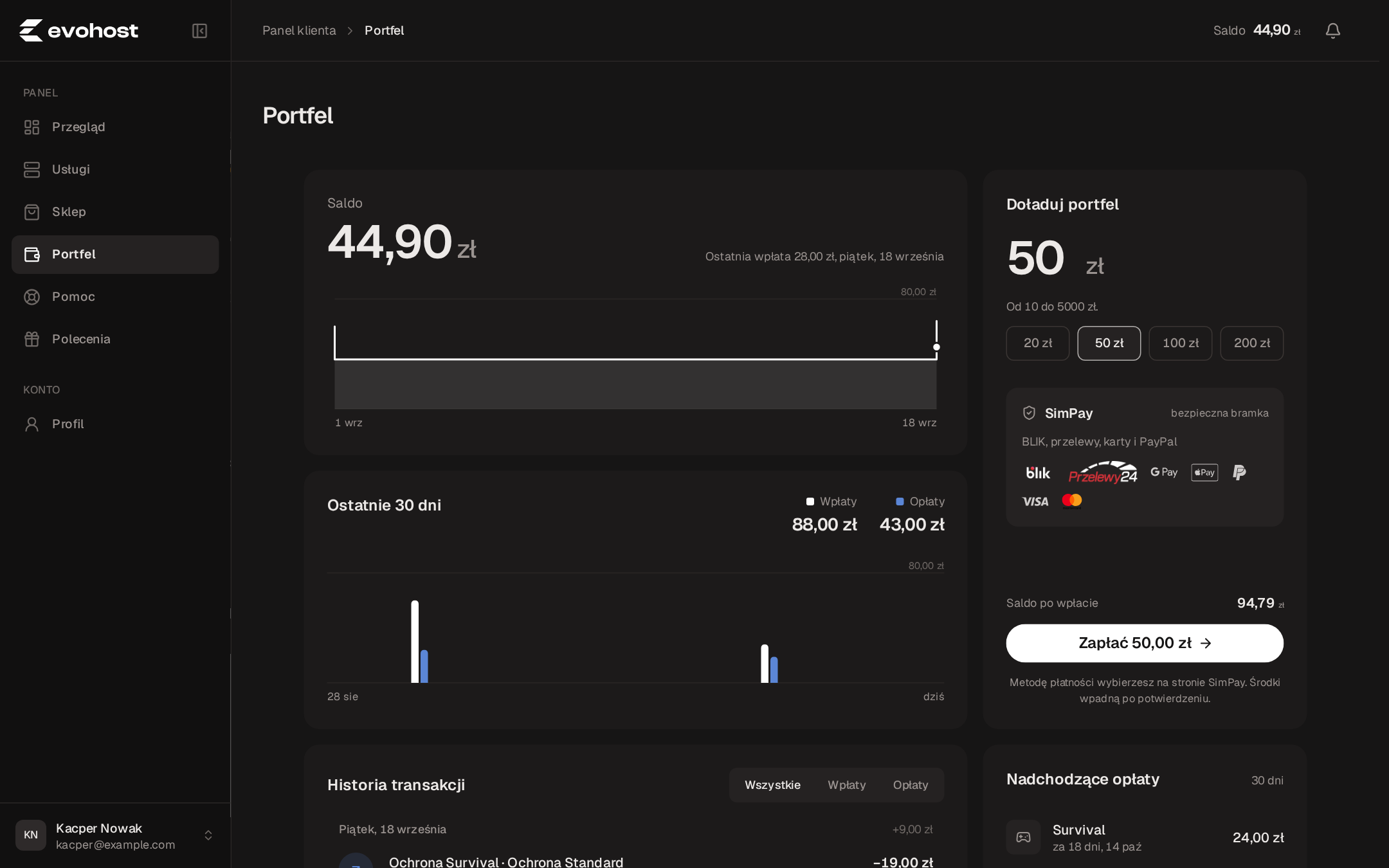Select the 100 zł preset amount
The image size is (1389, 868).
tap(1181, 343)
